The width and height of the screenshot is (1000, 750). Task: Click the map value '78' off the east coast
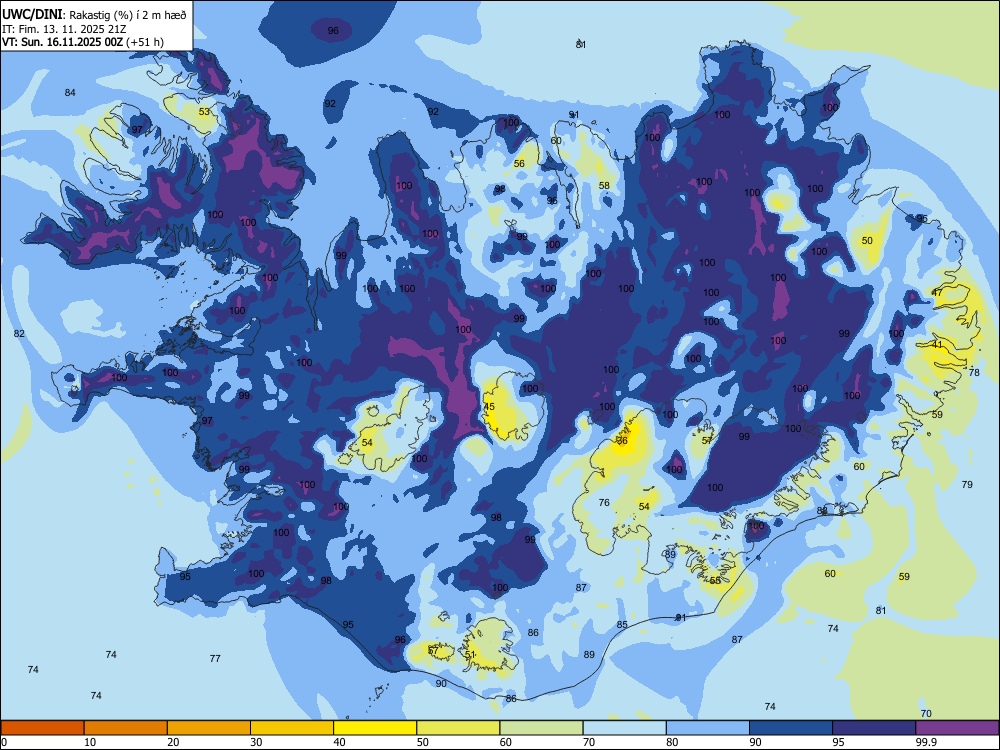(974, 372)
